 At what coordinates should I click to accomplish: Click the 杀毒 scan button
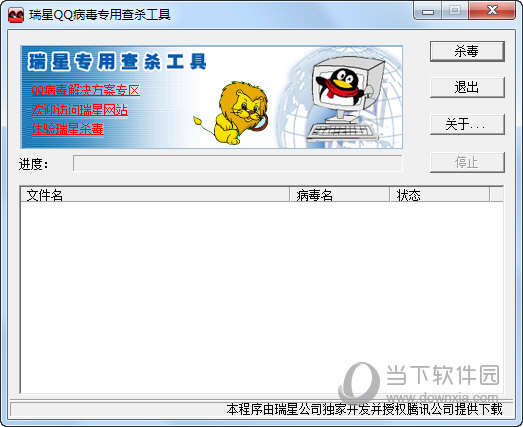pos(467,51)
